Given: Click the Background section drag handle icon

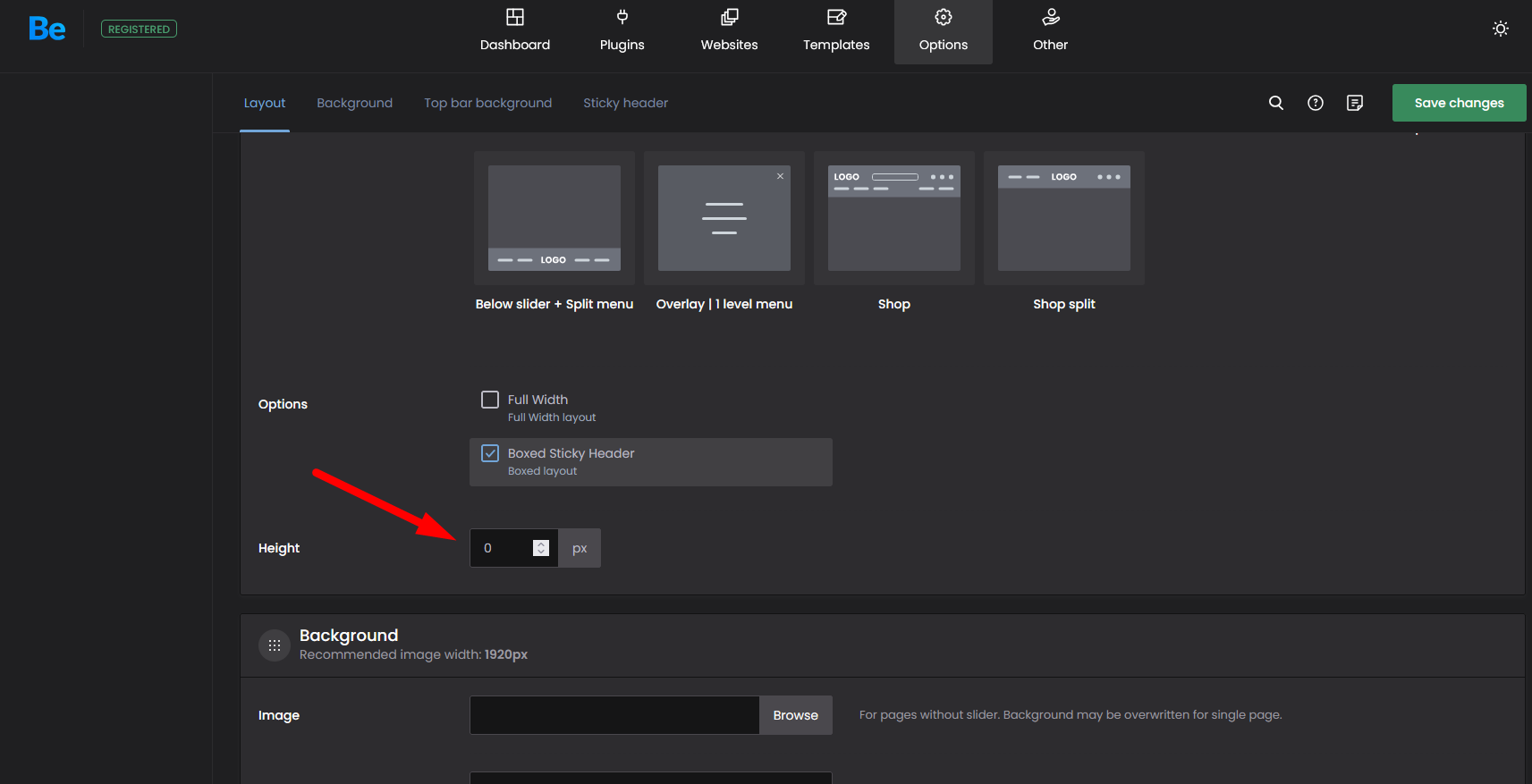Looking at the screenshot, I should tap(275, 645).
